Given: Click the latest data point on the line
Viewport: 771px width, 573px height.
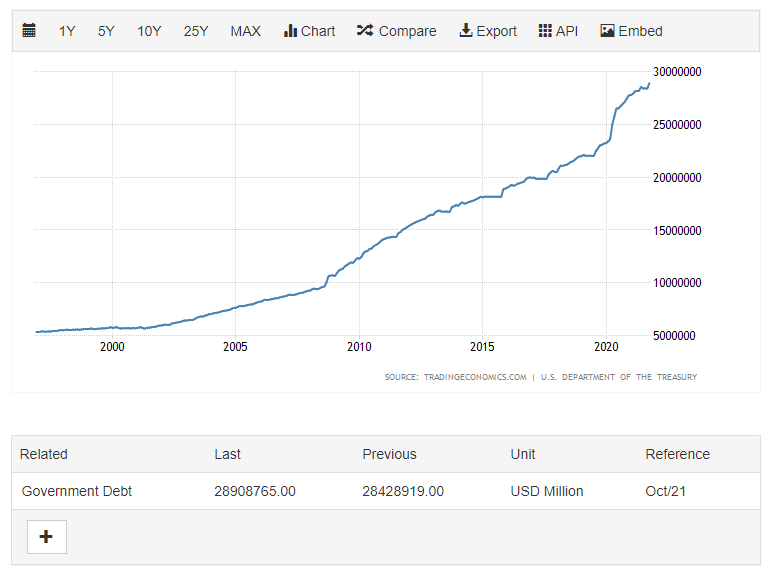Looking at the screenshot, I should click(649, 83).
